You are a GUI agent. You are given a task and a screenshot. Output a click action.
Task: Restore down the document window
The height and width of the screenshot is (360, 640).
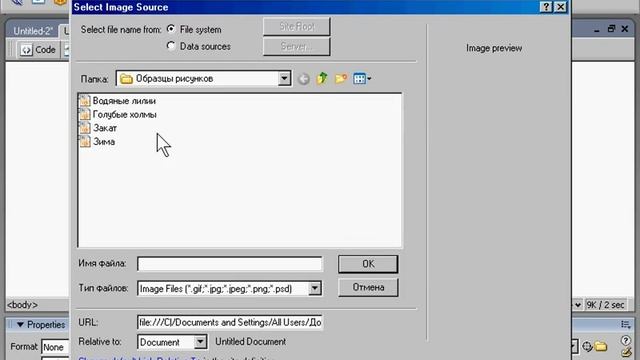click(x=611, y=29)
